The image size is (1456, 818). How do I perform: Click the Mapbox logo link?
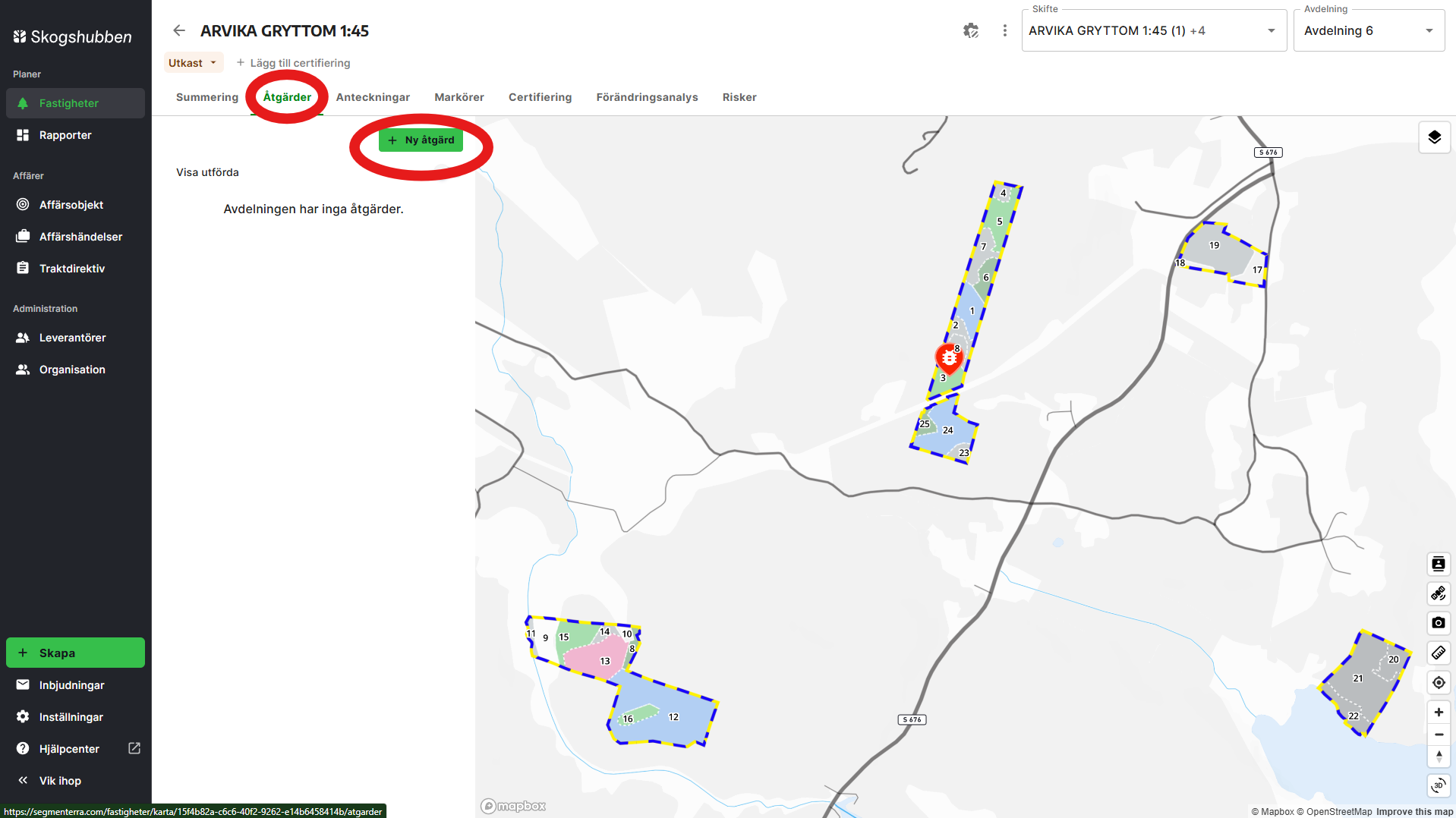[514, 806]
